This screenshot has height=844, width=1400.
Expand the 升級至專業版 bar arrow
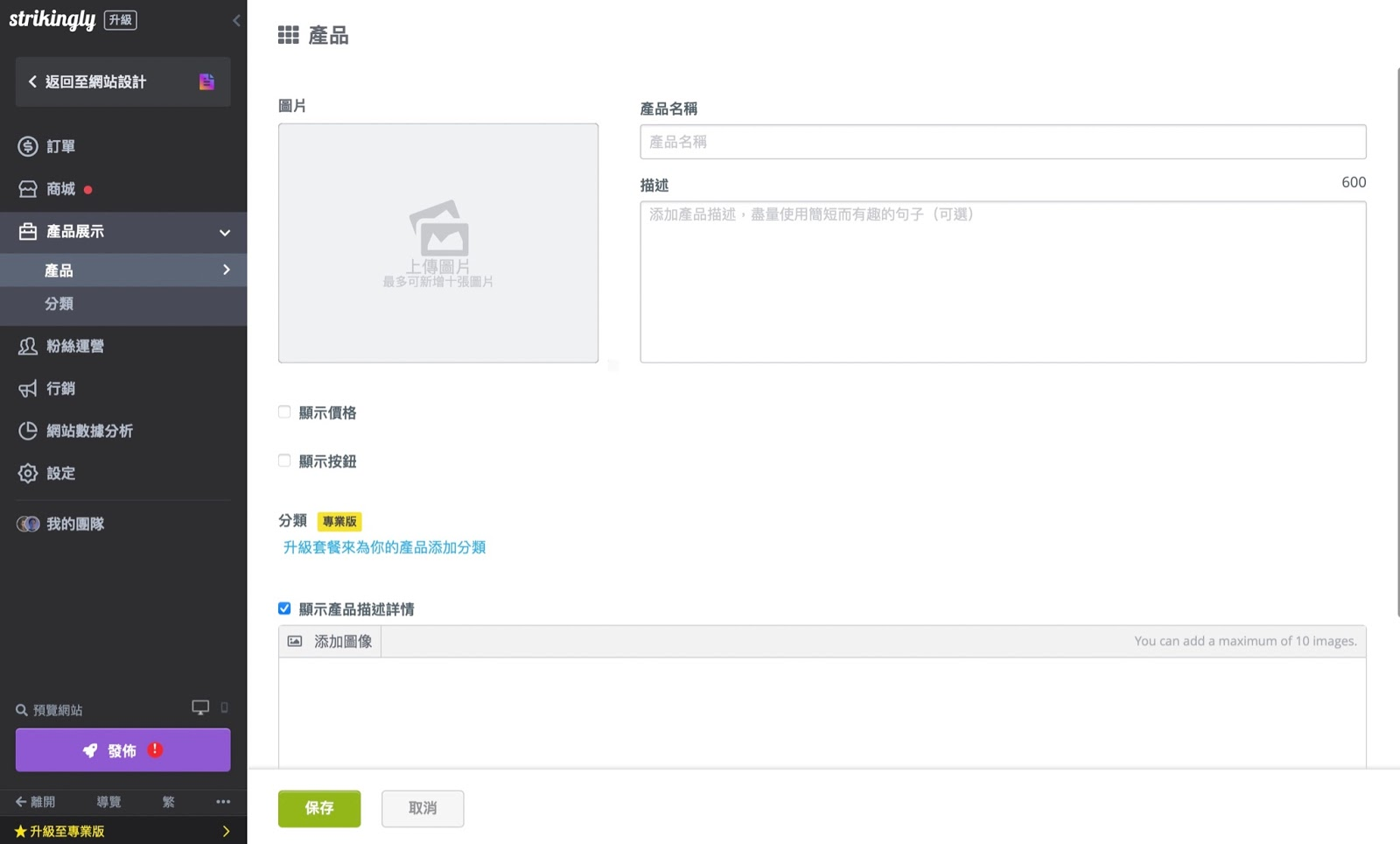[226, 831]
